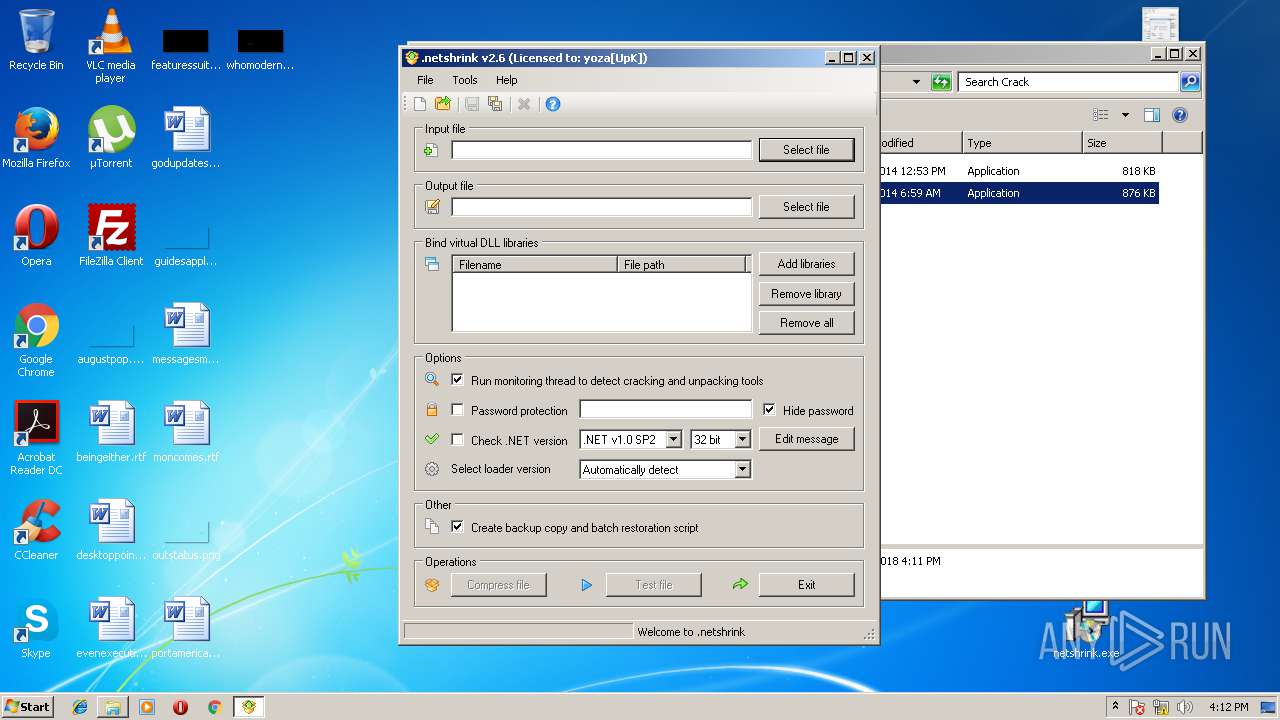Click Explorer's change view icon
Viewport: 1280px width, 720px height.
coord(1101,115)
